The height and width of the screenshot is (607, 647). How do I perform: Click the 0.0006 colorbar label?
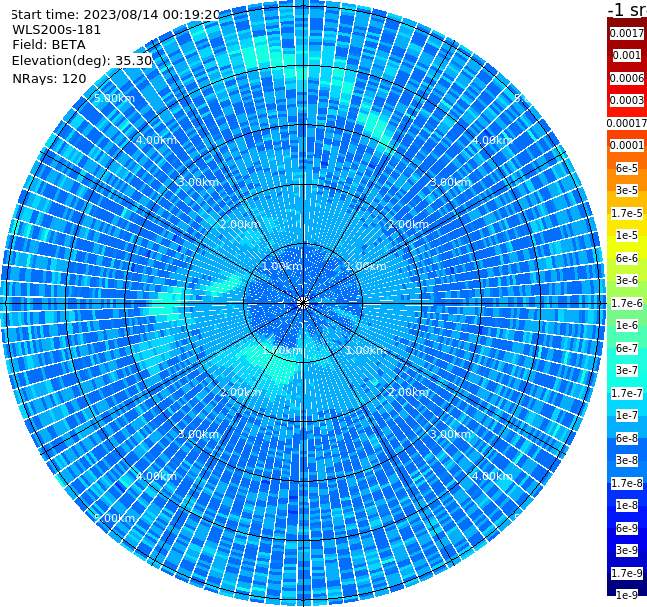pos(627,78)
